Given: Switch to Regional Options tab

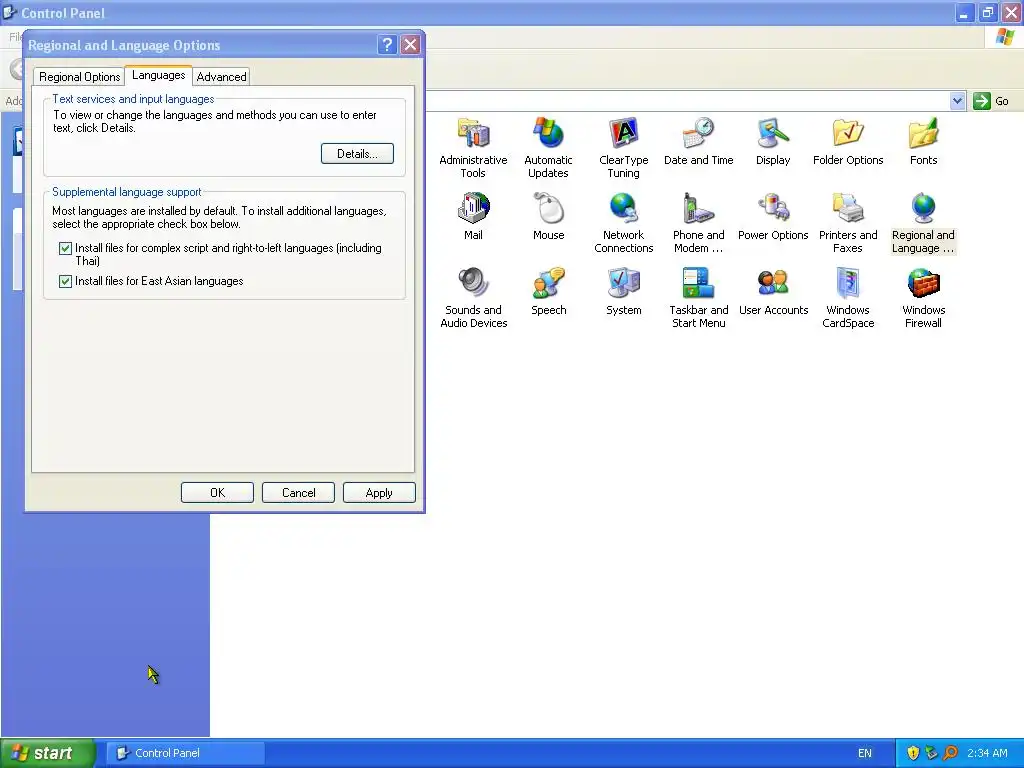Looking at the screenshot, I should coord(79,76).
